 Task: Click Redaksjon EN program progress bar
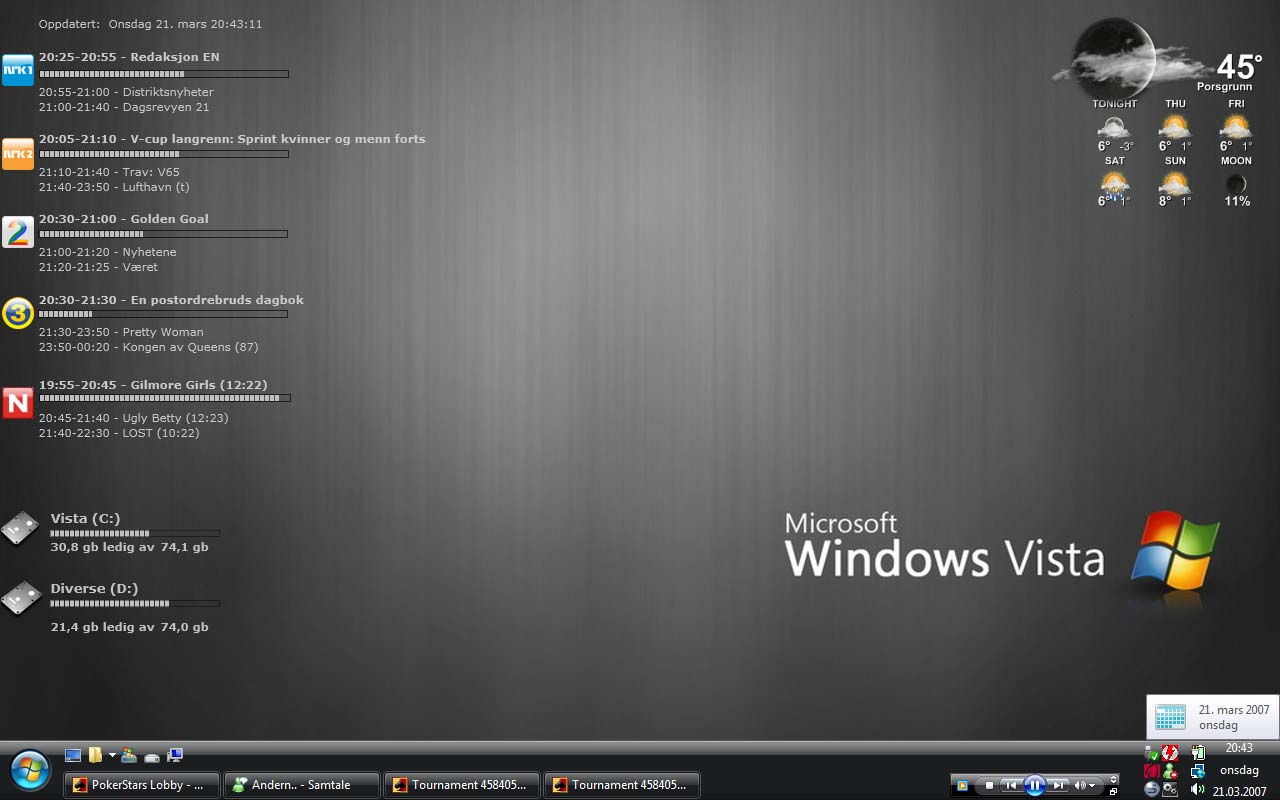coord(164,74)
